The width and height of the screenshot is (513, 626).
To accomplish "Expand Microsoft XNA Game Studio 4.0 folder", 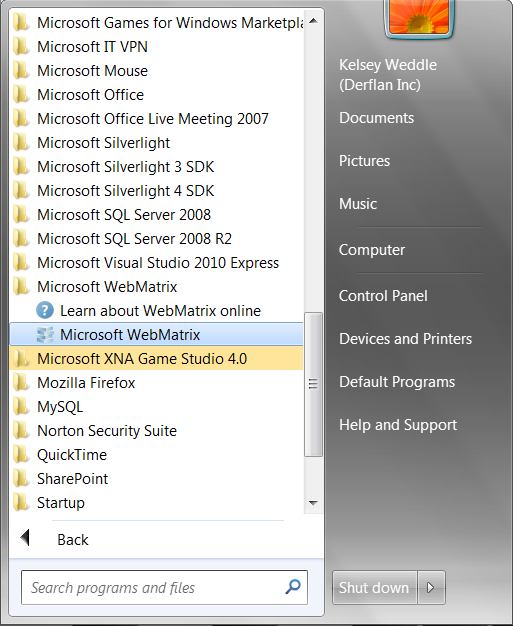I will [156, 359].
